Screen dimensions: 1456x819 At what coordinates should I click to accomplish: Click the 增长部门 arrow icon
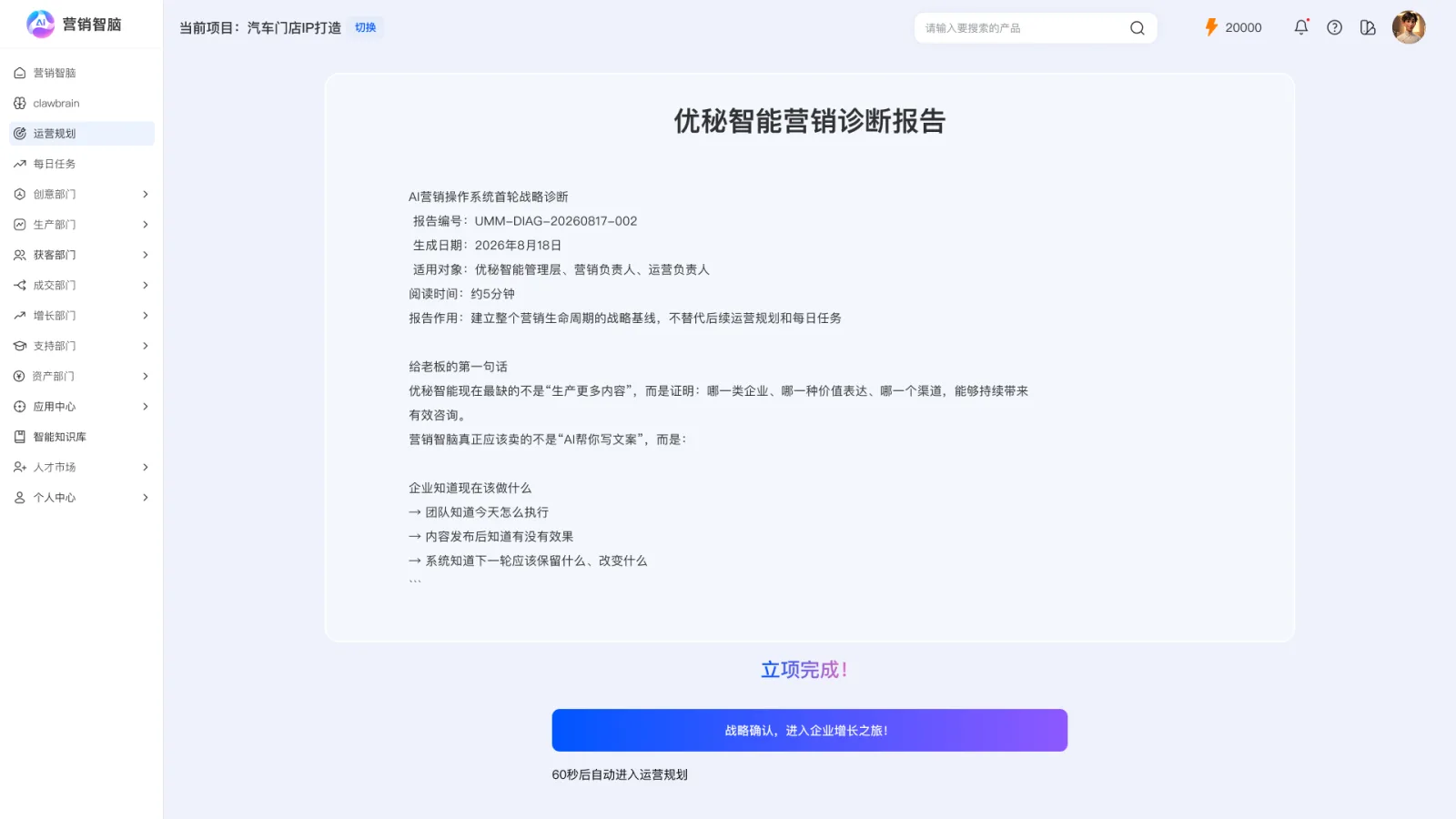[x=20, y=316]
